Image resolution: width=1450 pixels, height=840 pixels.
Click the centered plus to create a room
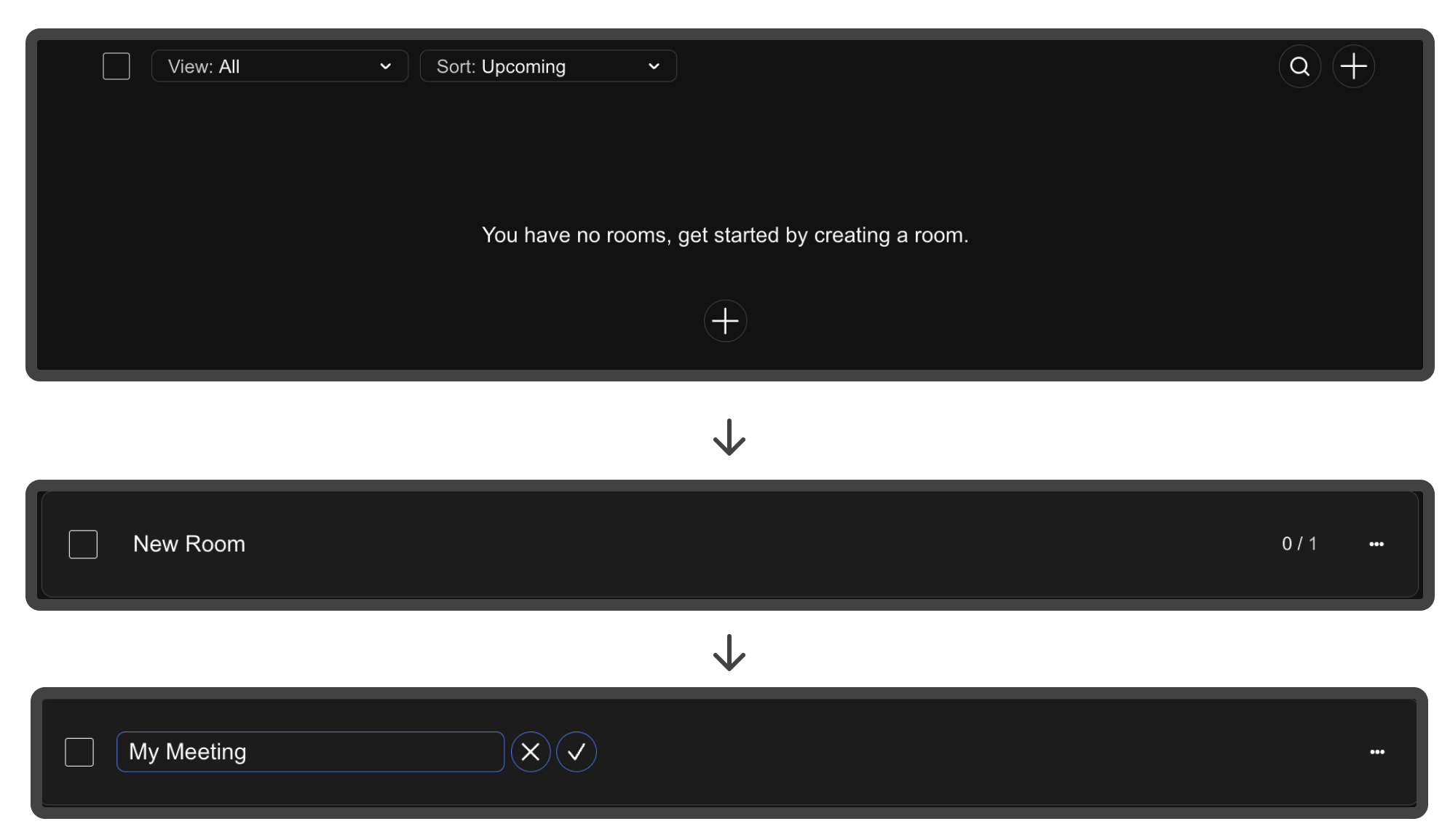[x=725, y=321]
